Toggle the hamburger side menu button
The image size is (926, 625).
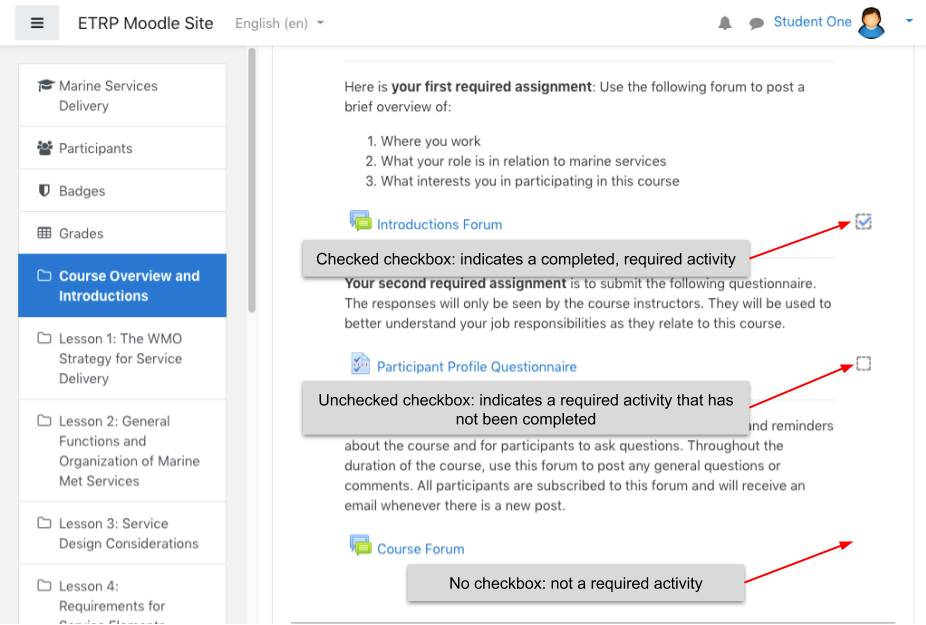tap(37, 23)
